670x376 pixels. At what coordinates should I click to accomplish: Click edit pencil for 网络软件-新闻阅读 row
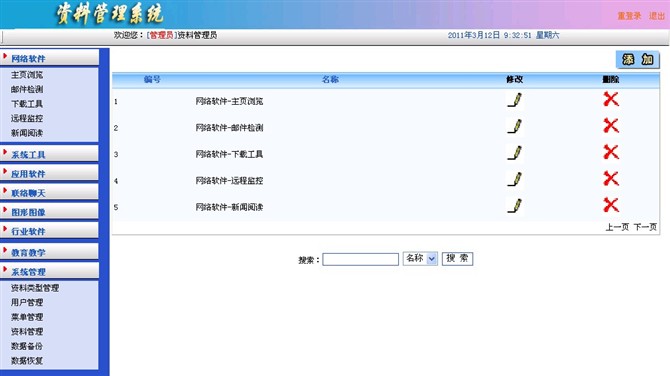coord(515,206)
